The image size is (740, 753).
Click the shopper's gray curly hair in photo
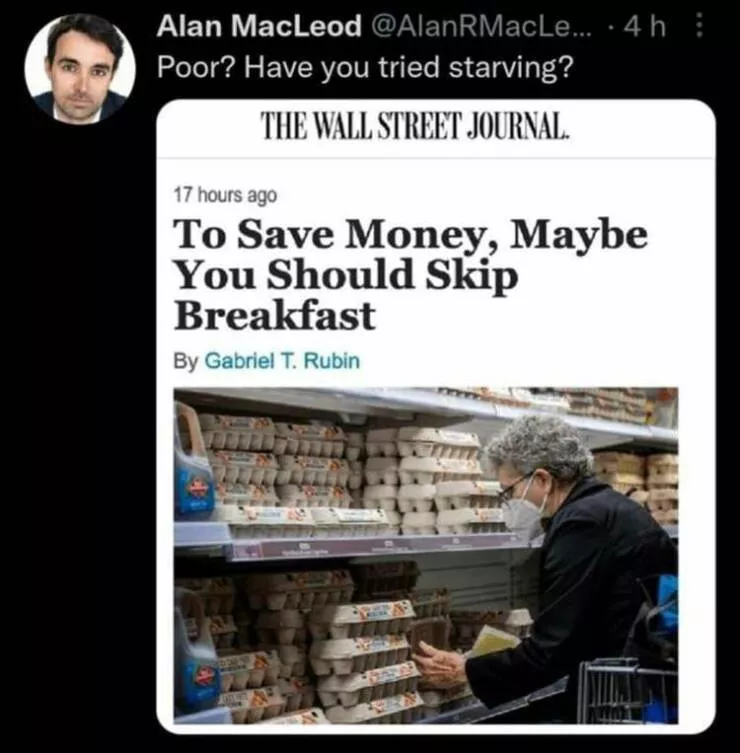540,446
